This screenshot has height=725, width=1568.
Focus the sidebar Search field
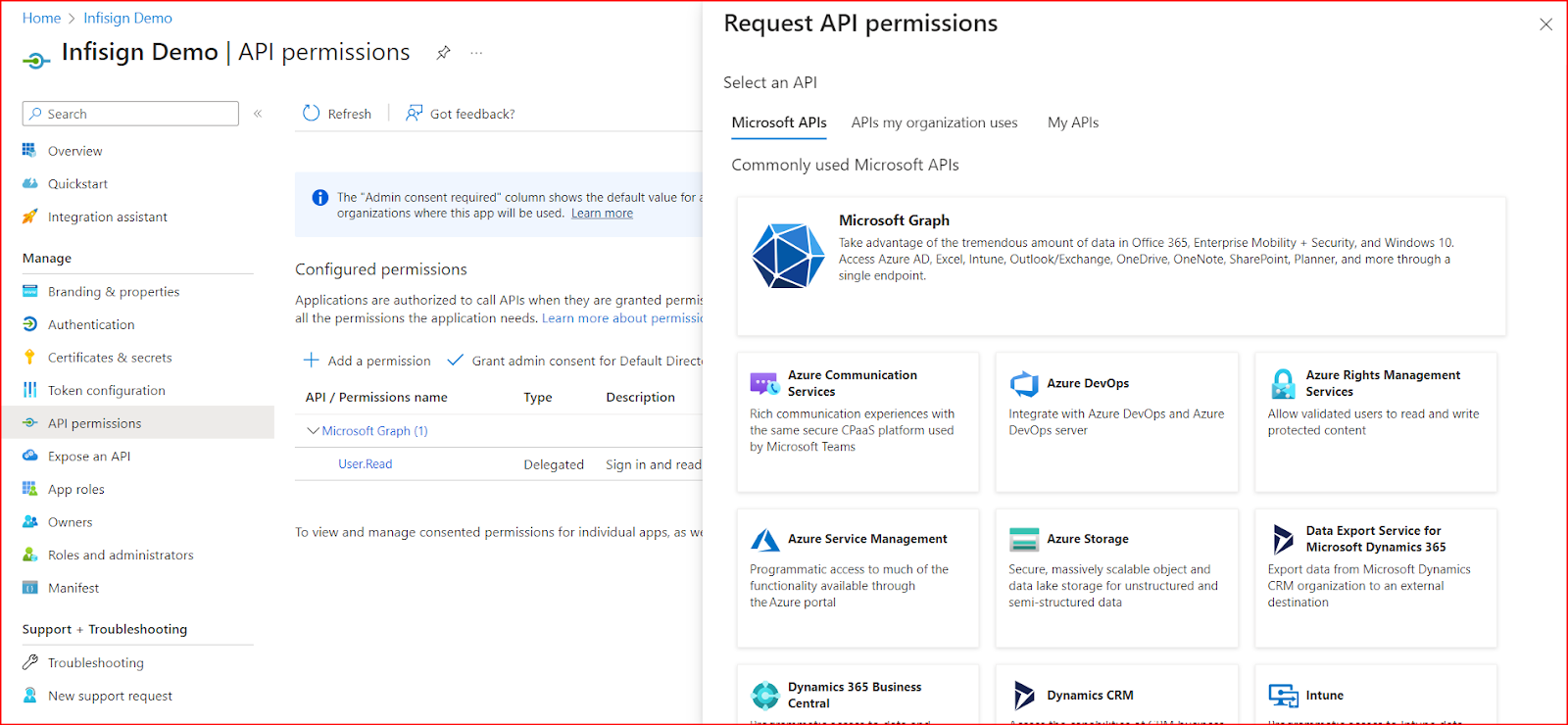(x=130, y=114)
